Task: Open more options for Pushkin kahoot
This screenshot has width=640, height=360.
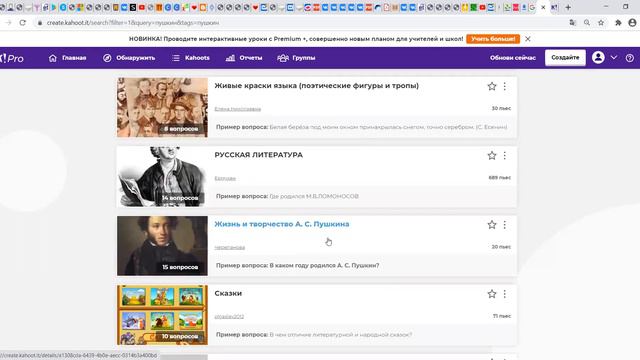Action: [x=504, y=224]
